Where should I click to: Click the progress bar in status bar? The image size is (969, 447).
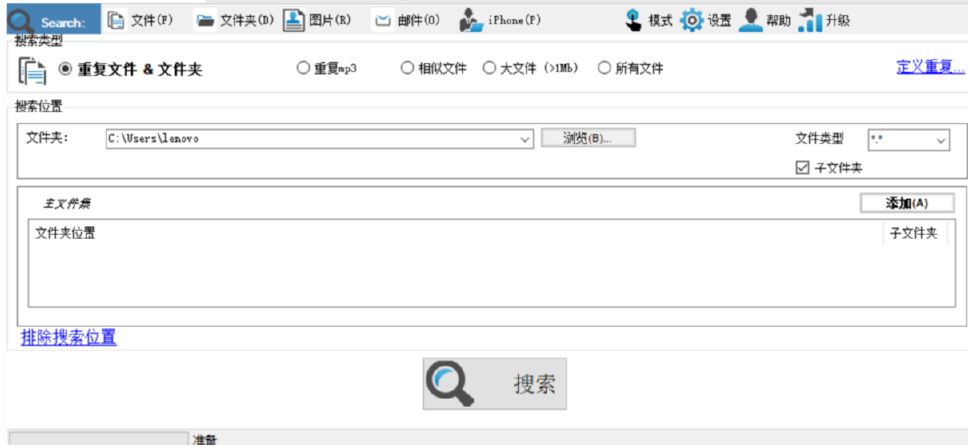coord(98,440)
